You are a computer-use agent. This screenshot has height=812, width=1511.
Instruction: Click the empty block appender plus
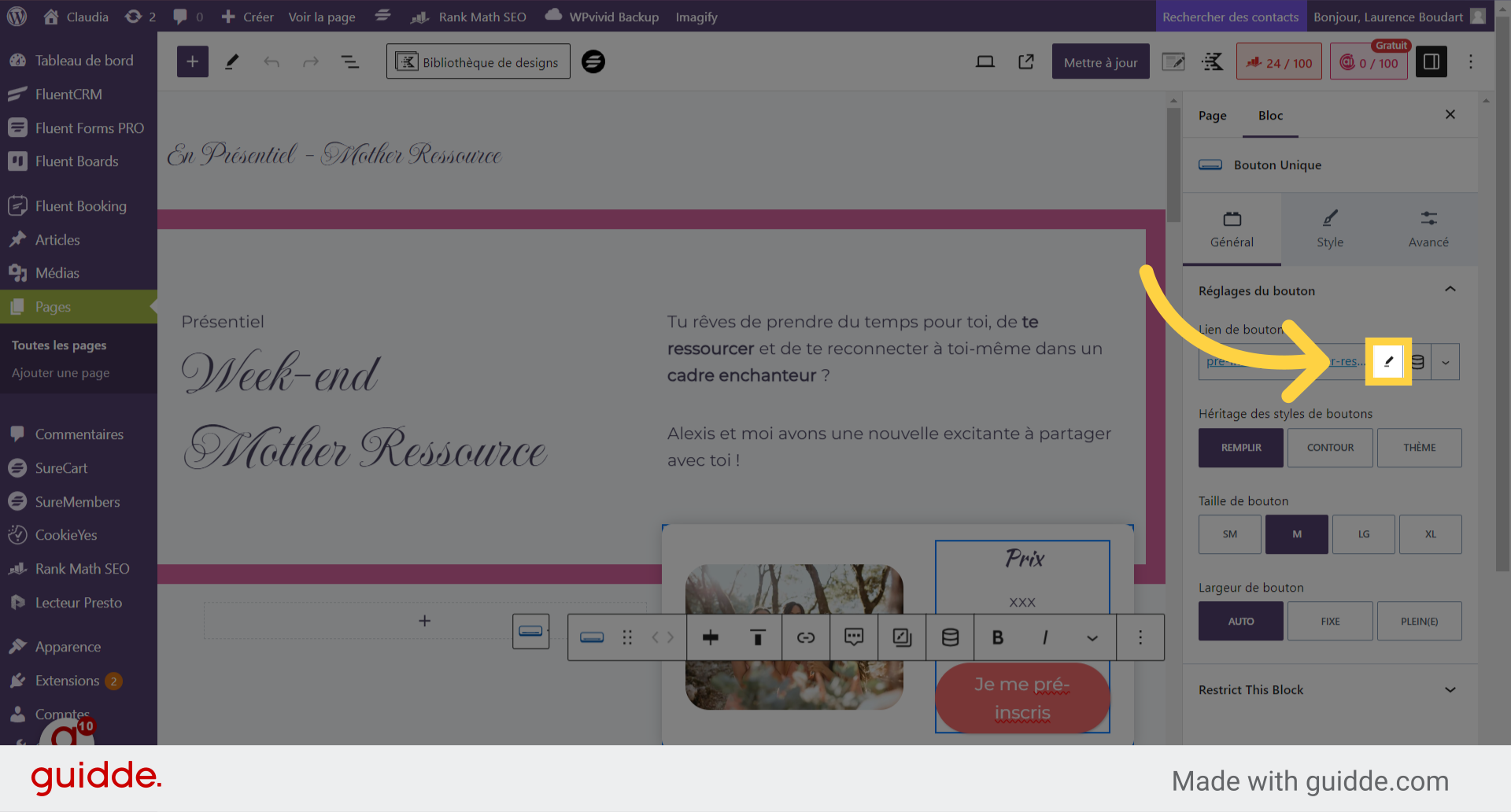[425, 621]
